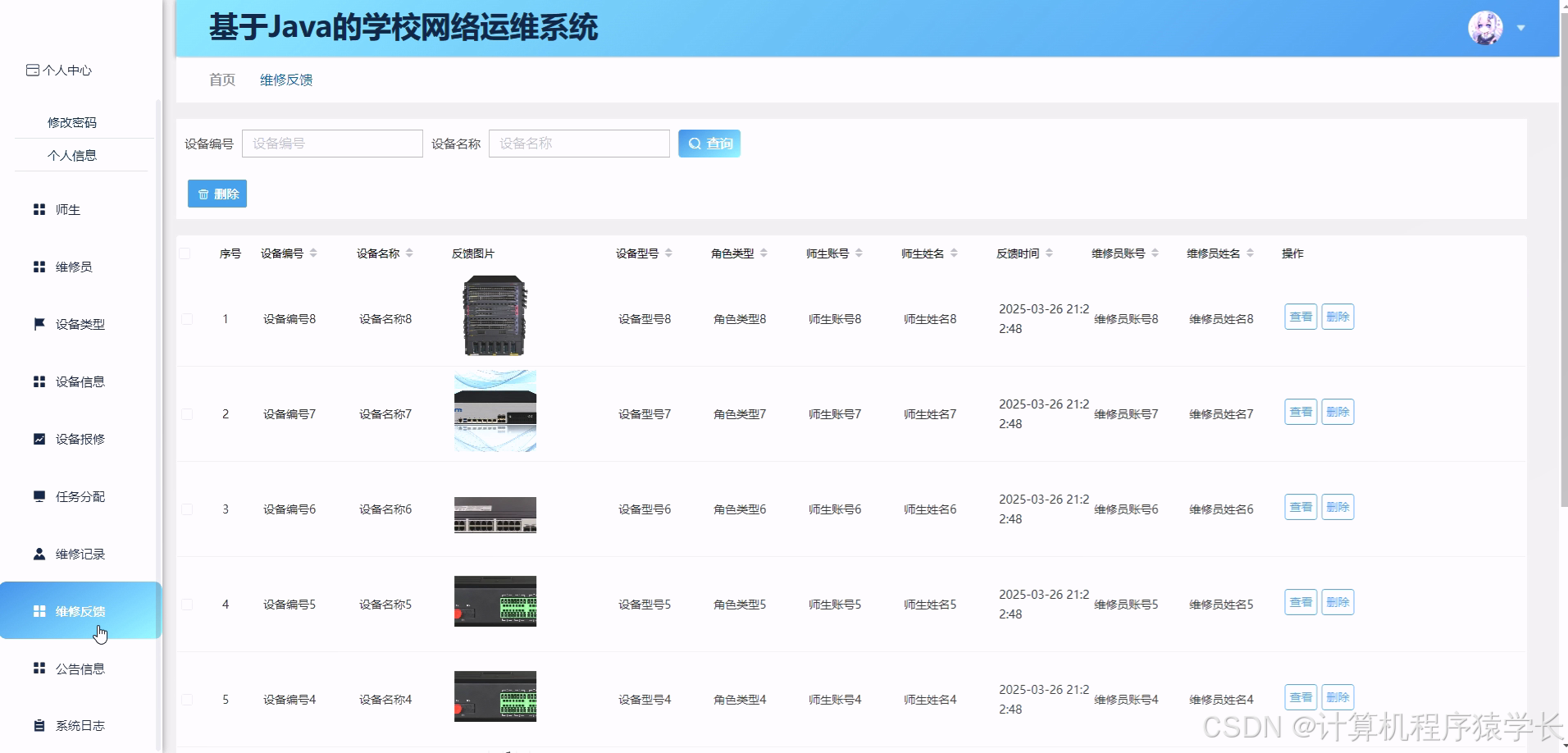Screen dimensions: 1568x753
Task: Toggle the select-all checkbox in table header
Action: click(185, 253)
